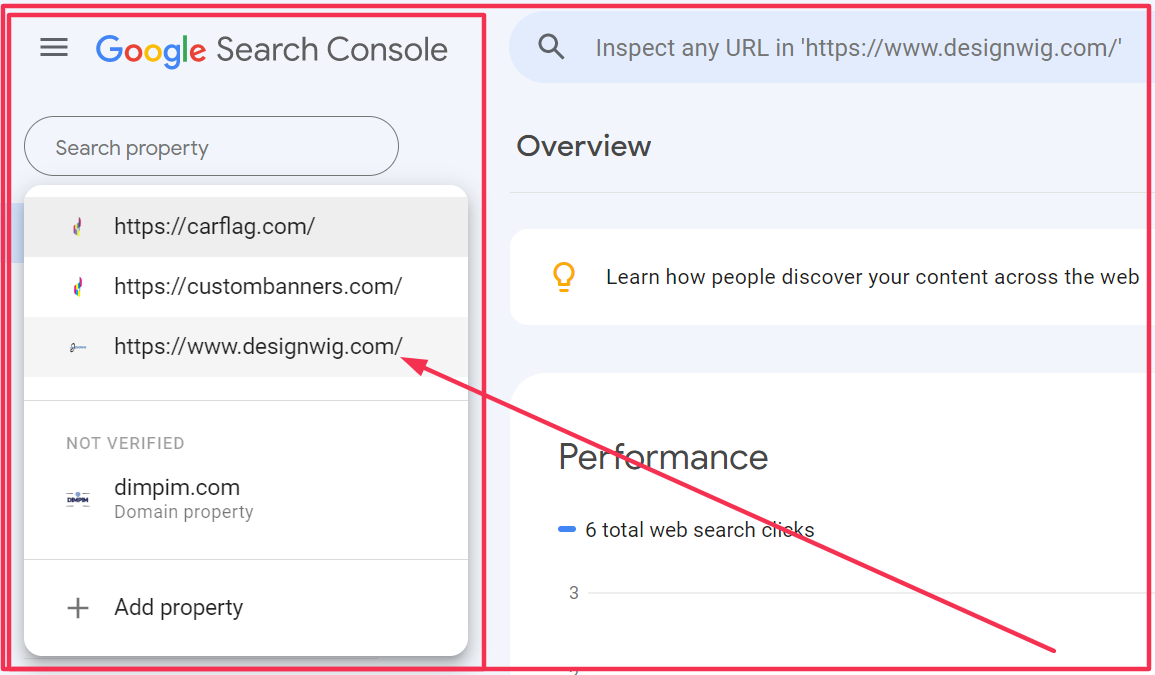The height and width of the screenshot is (675, 1155).
Task: Click the lightbulb tip icon
Action: [564, 277]
